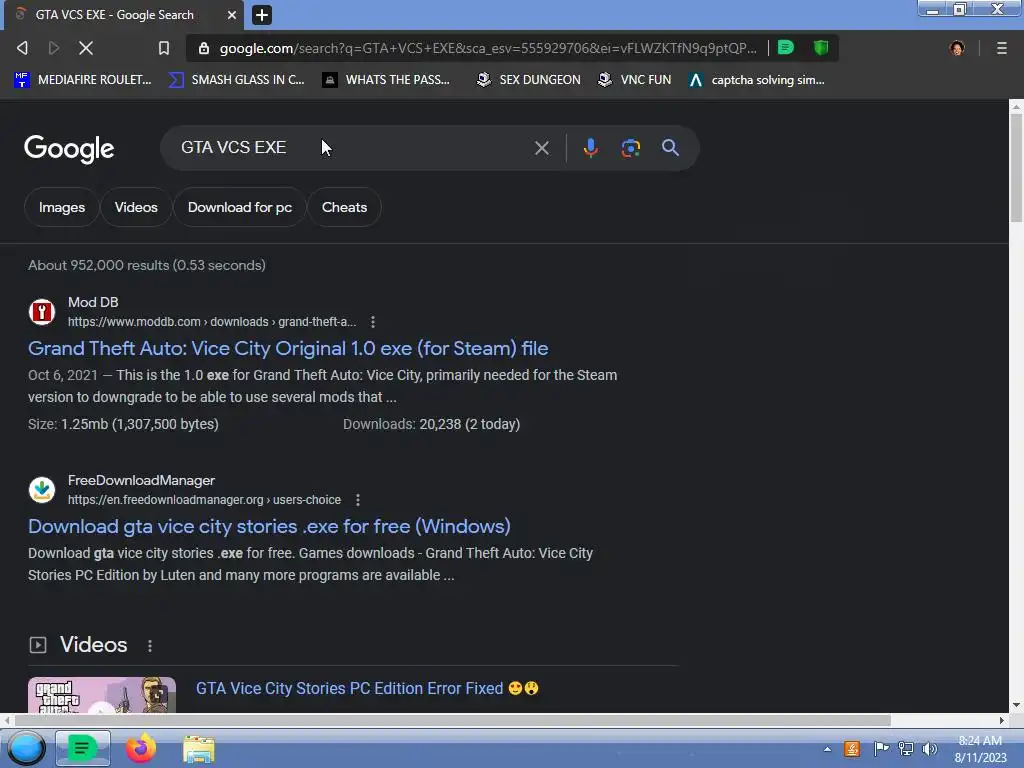Image resolution: width=1024 pixels, height=768 pixels.
Task: Filter results by Videos chip
Action: 136,207
